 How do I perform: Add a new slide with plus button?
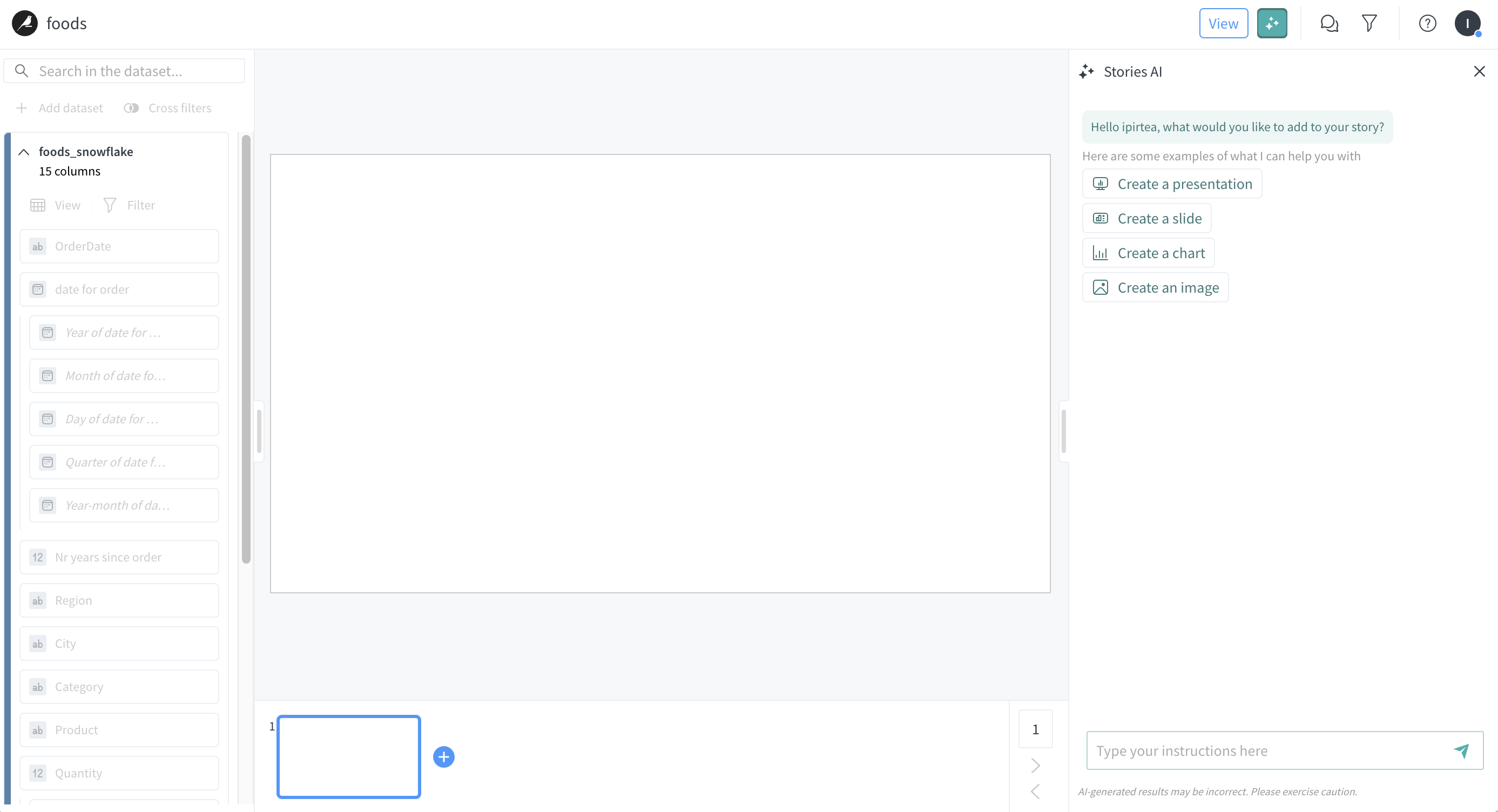pyautogui.click(x=444, y=757)
